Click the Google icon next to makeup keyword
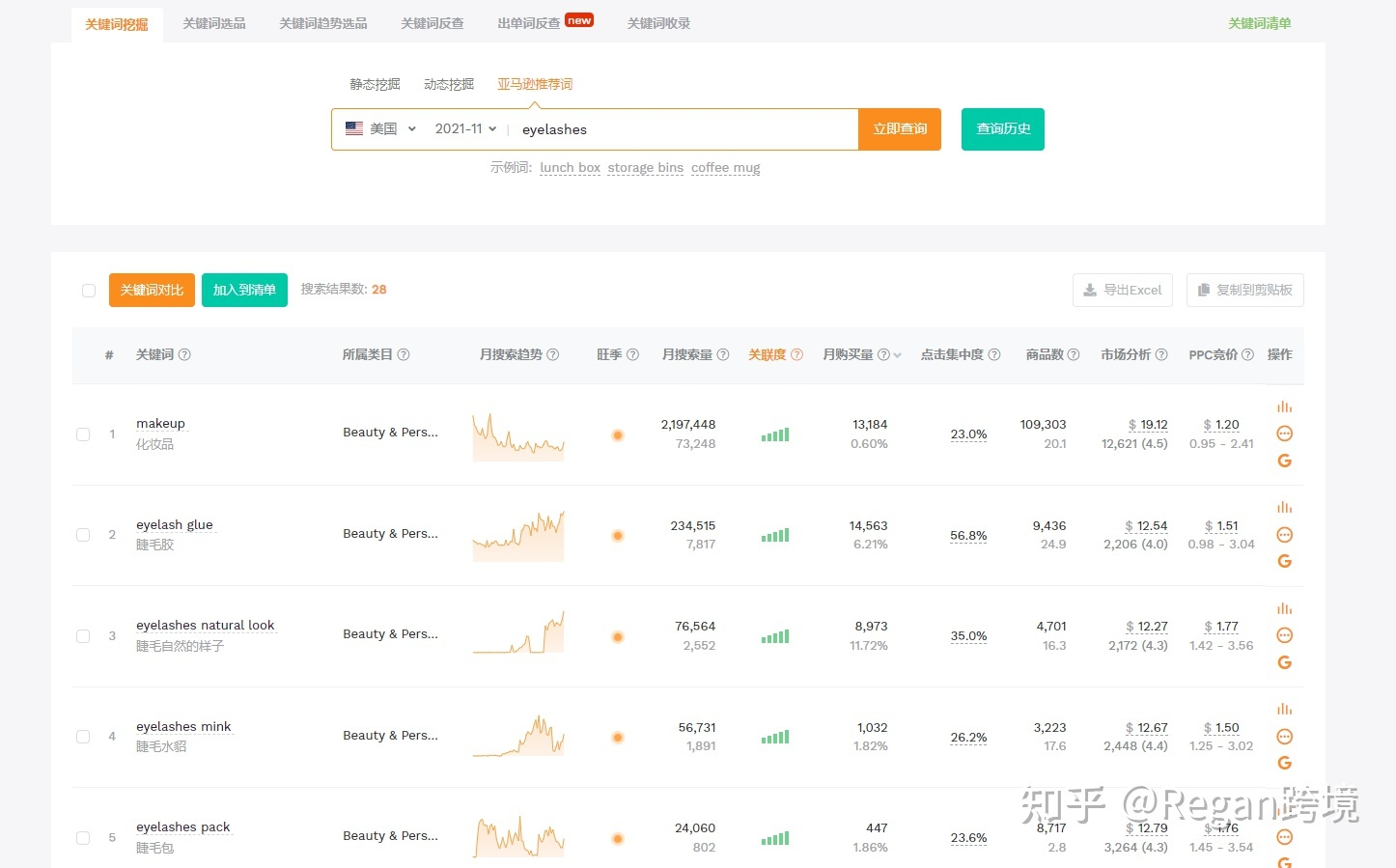This screenshot has width=1396, height=868. (1284, 461)
